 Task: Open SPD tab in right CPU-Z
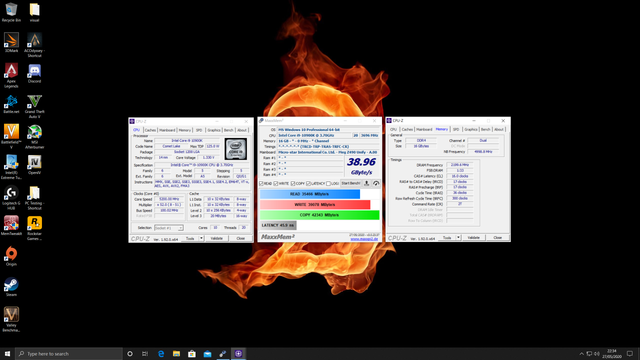(456, 129)
